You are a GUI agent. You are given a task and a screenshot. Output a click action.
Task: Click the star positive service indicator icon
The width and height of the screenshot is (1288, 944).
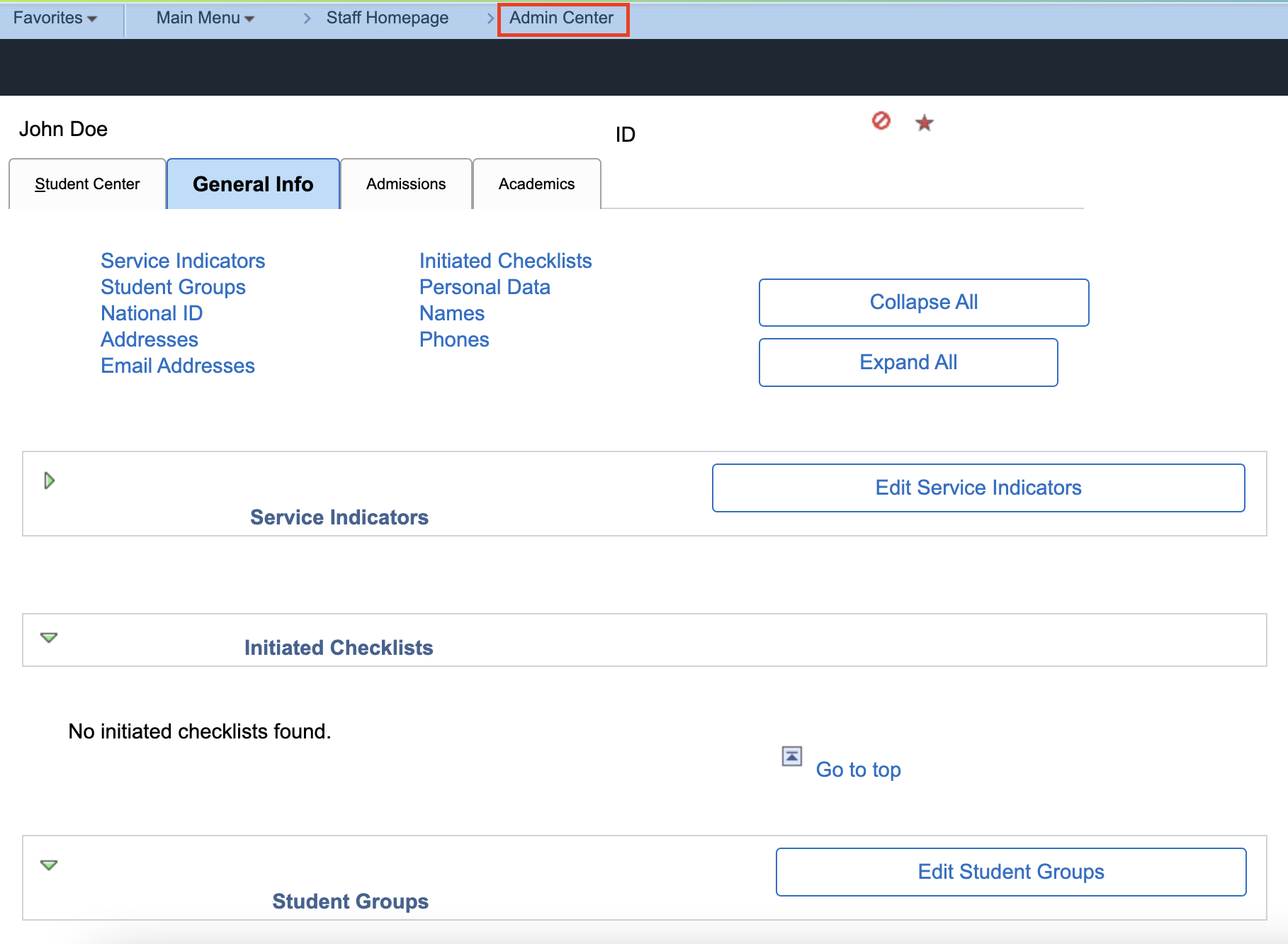click(924, 123)
